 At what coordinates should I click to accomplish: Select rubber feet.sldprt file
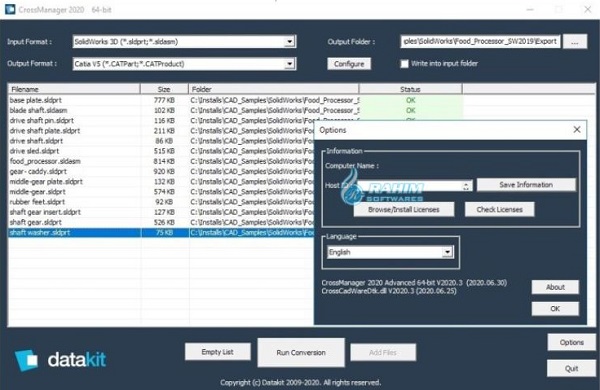pos(37,202)
